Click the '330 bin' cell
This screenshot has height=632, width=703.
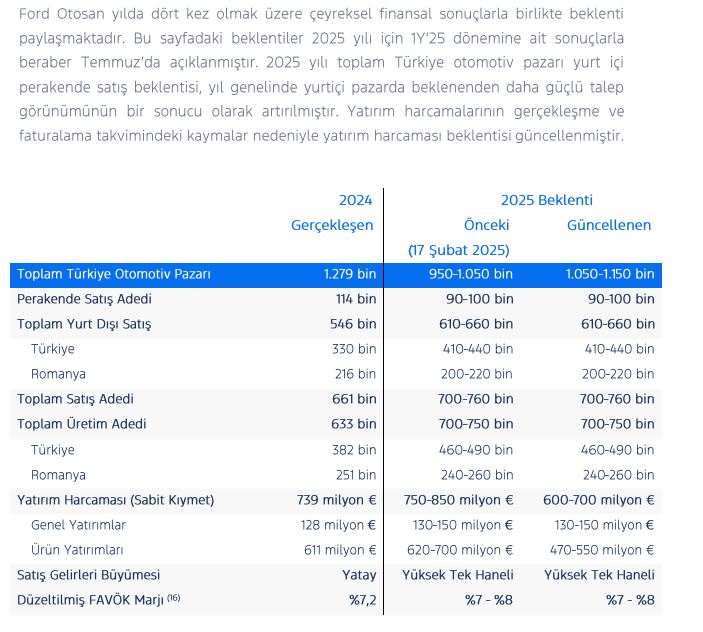tap(354, 349)
